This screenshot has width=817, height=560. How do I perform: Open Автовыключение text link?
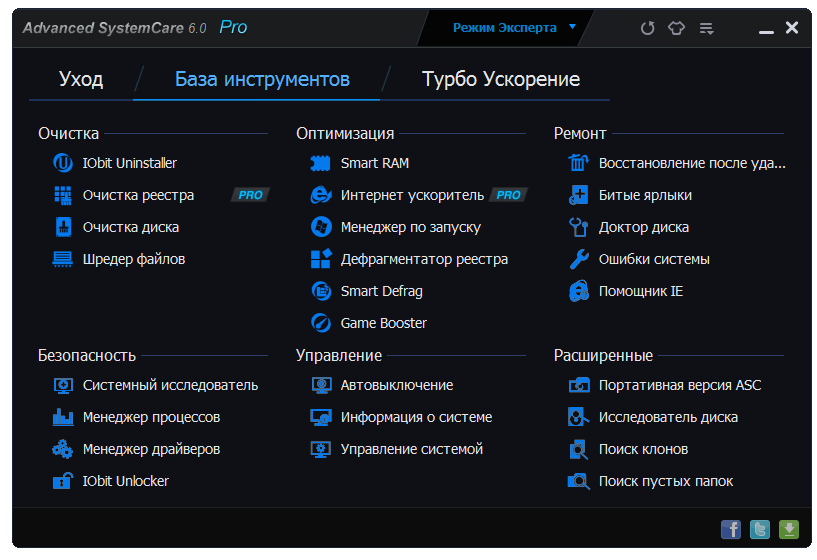point(397,385)
